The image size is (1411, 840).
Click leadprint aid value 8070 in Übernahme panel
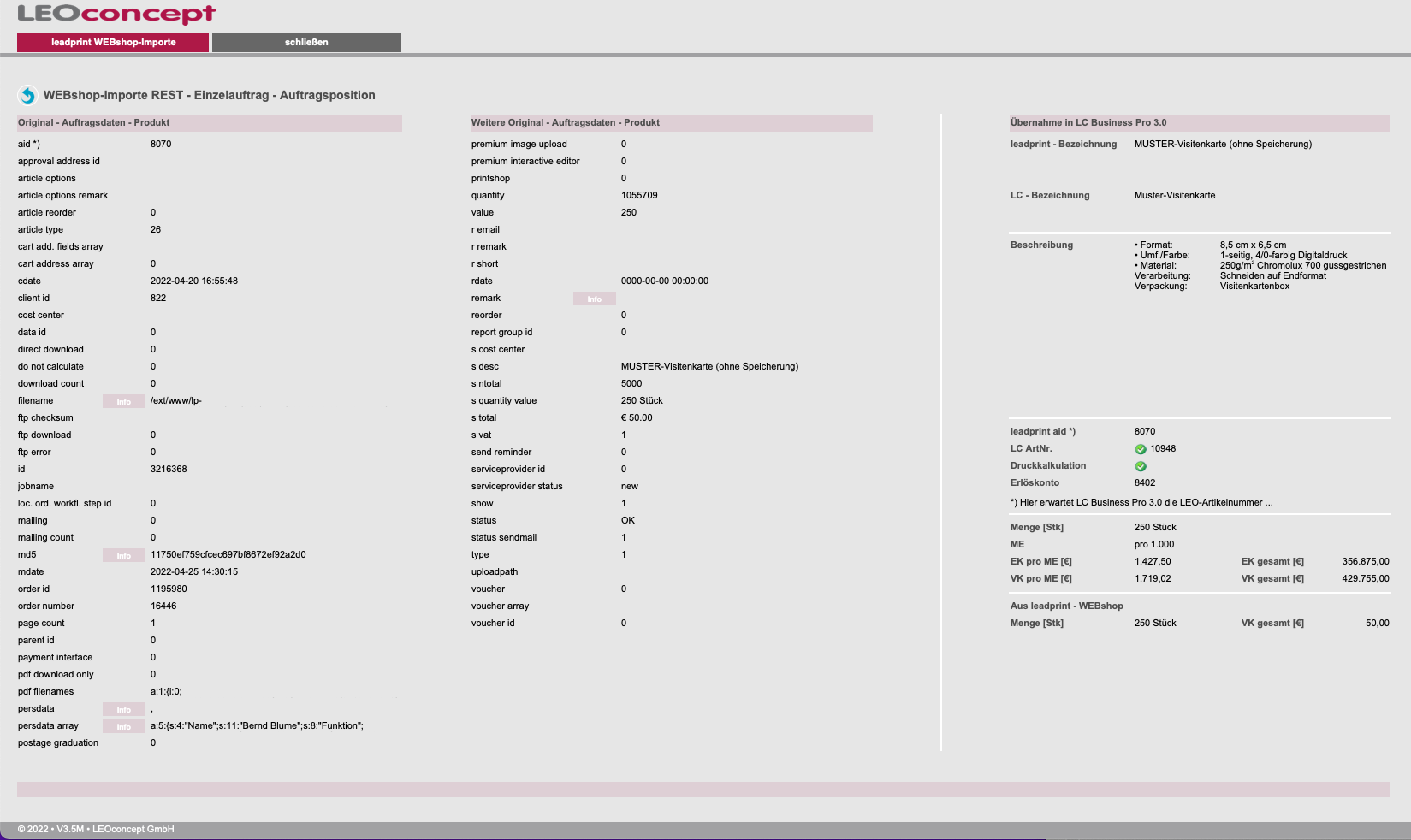(1145, 431)
